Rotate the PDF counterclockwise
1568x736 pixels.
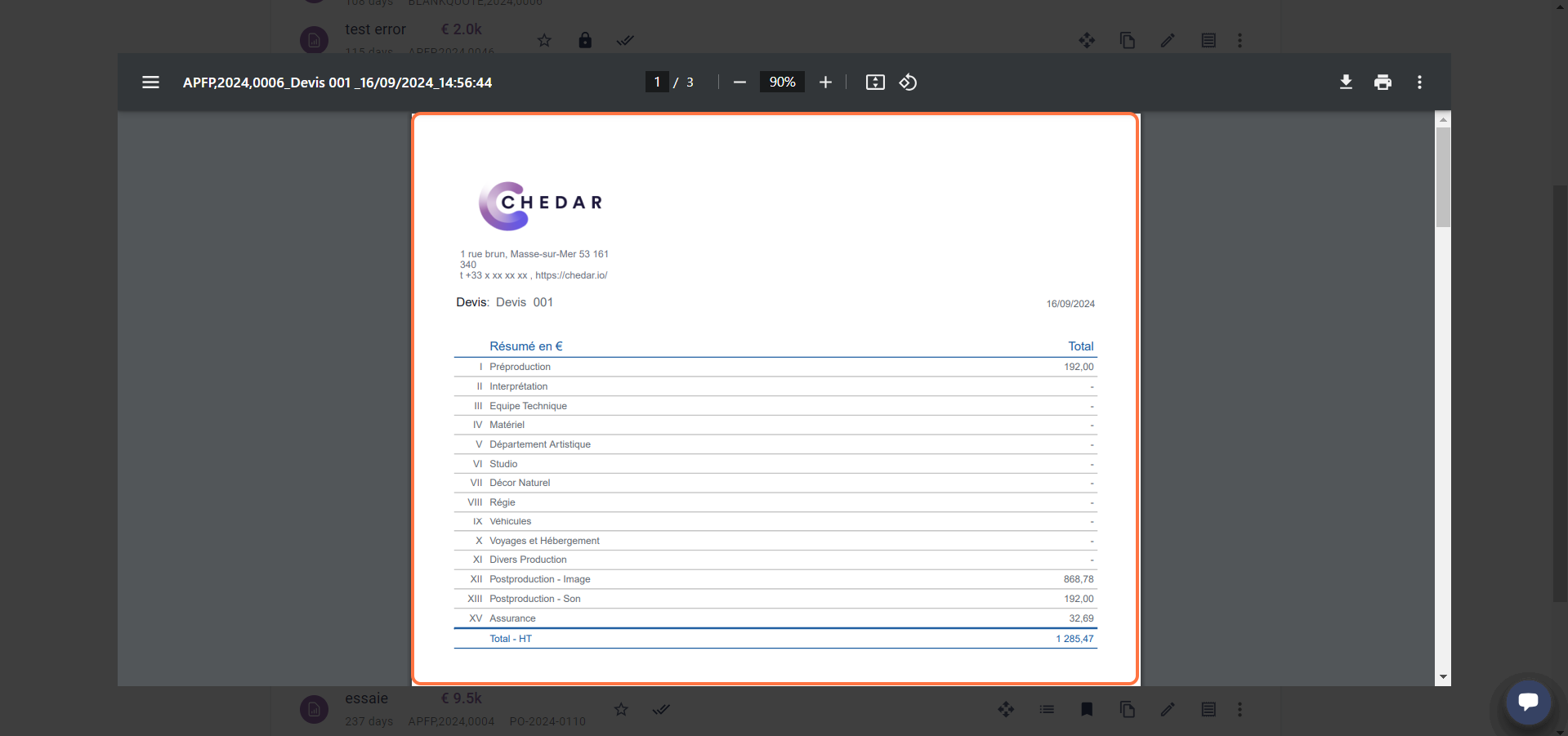point(908,83)
